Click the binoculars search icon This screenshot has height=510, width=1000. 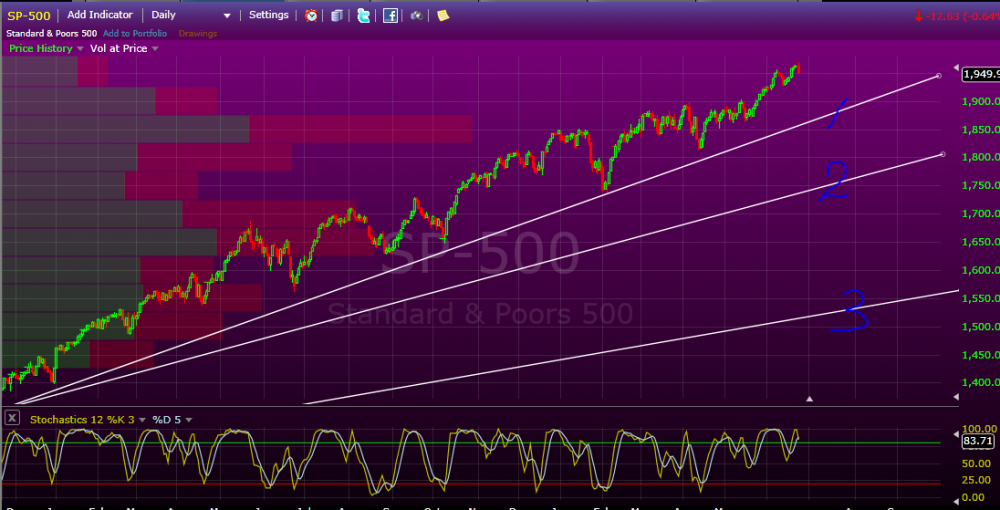point(416,15)
